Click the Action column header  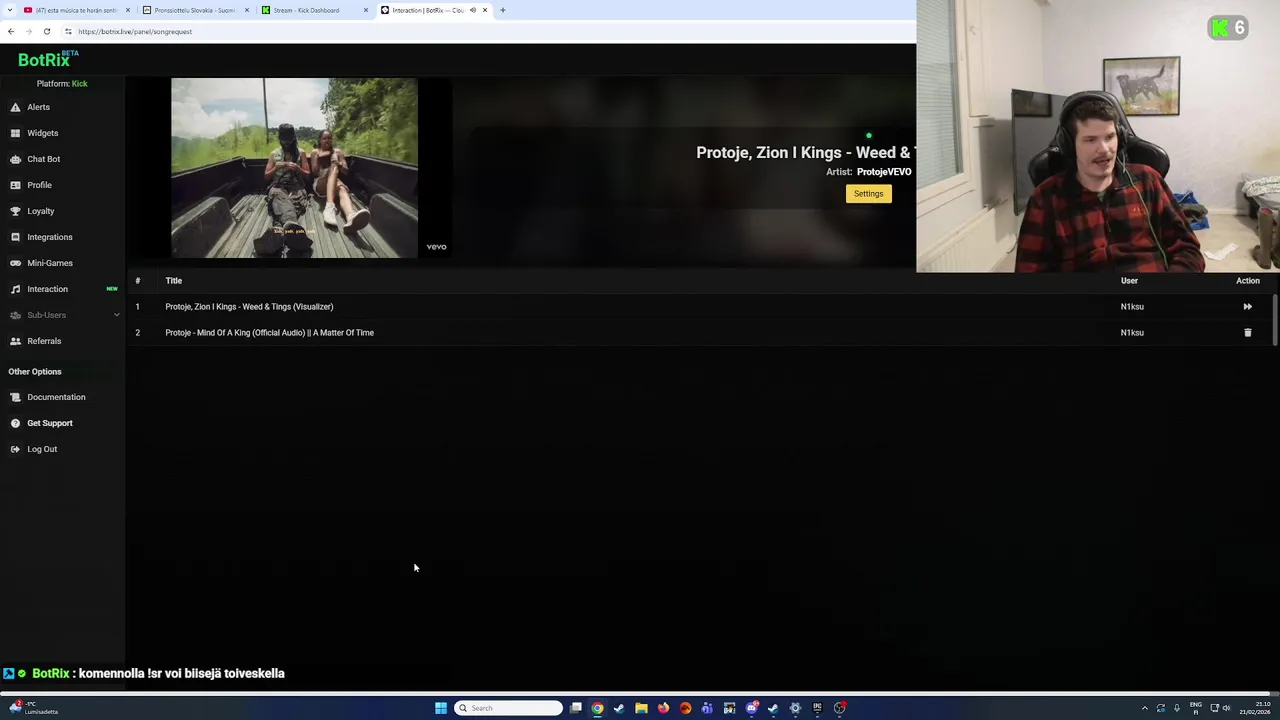(x=1247, y=281)
